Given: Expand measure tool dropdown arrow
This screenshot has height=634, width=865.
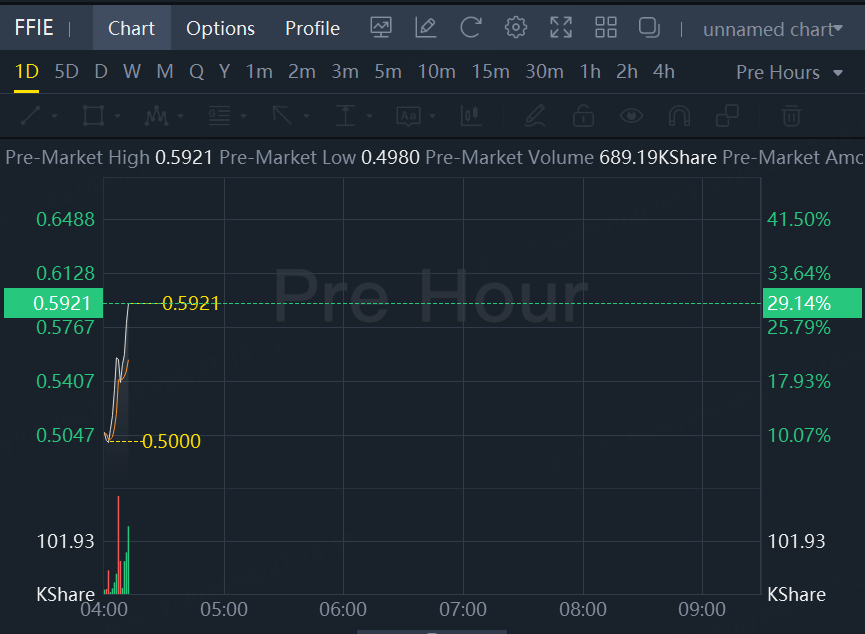Looking at the screenshot, I should point(370,116).
